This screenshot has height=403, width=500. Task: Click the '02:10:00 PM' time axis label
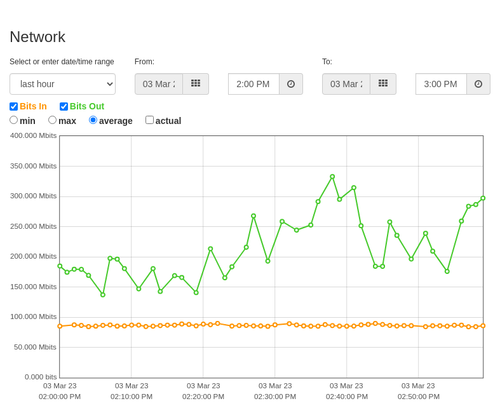point(131,397)
